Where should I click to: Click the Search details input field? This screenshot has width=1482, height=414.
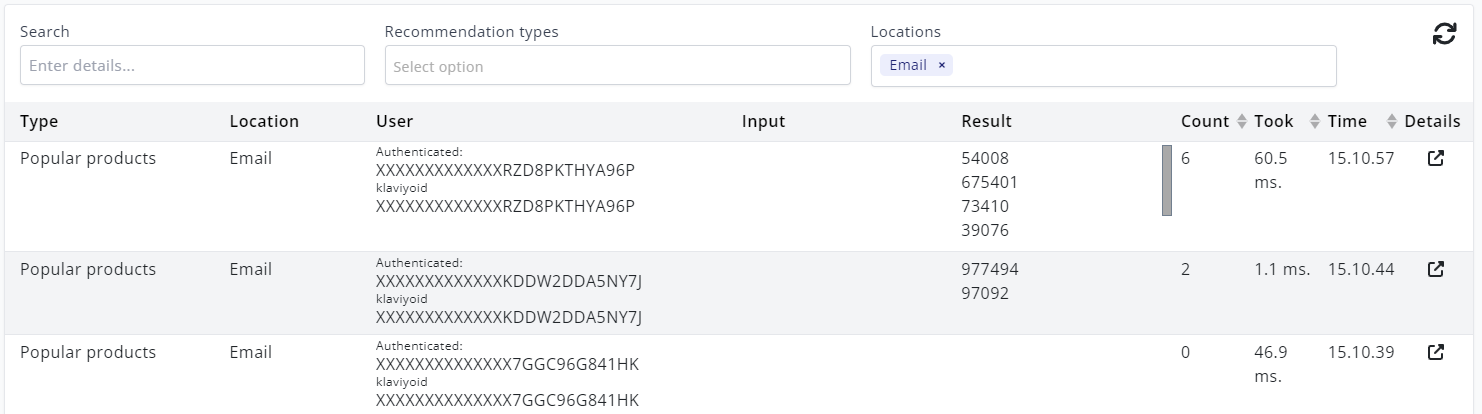click(x=192, y=66)
